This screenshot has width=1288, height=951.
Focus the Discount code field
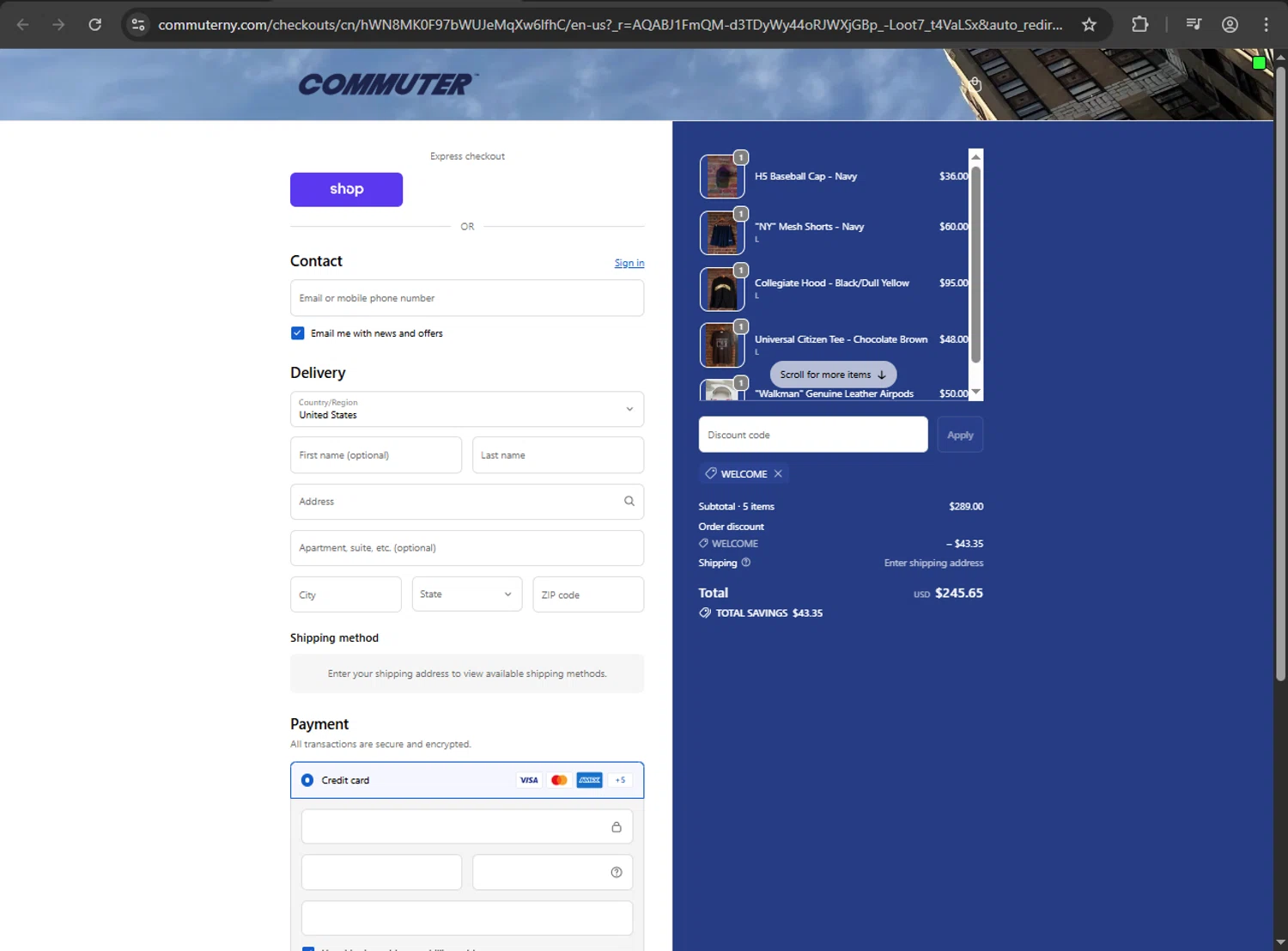point(813,435)
